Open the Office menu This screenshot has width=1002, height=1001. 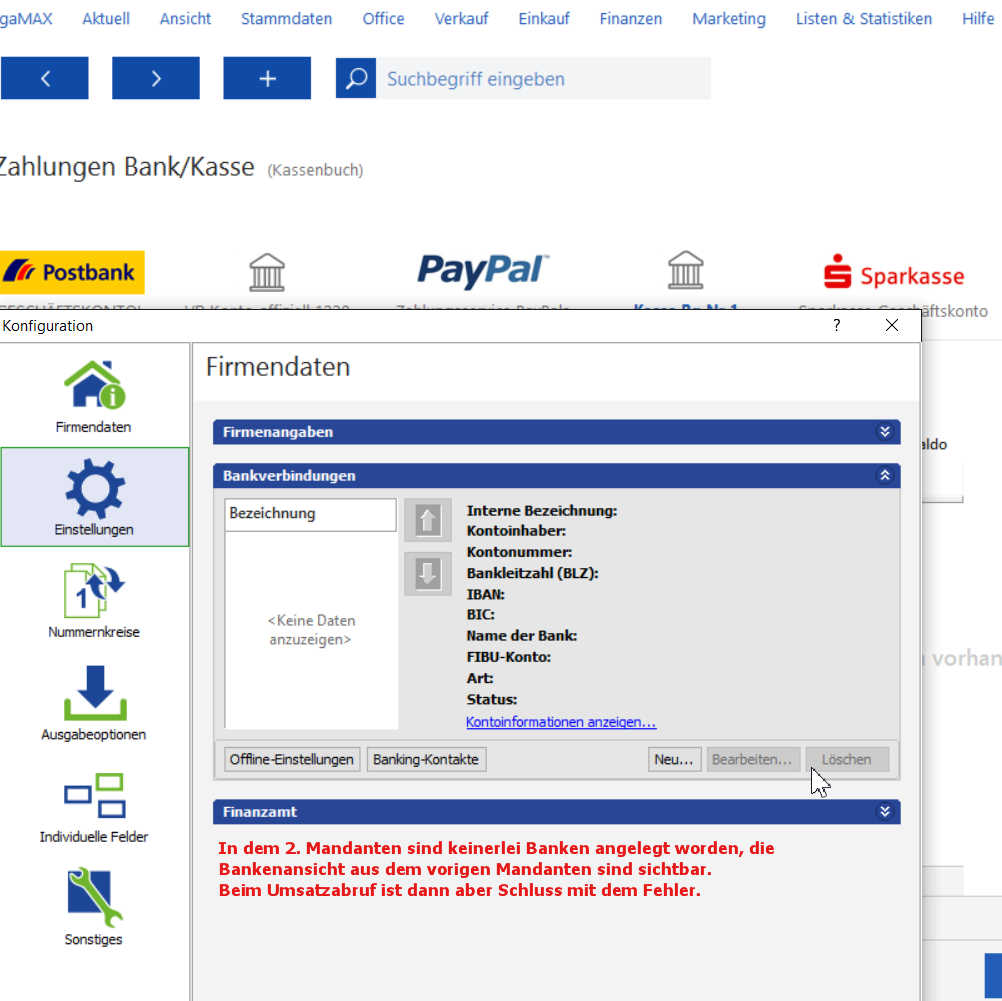383,19
